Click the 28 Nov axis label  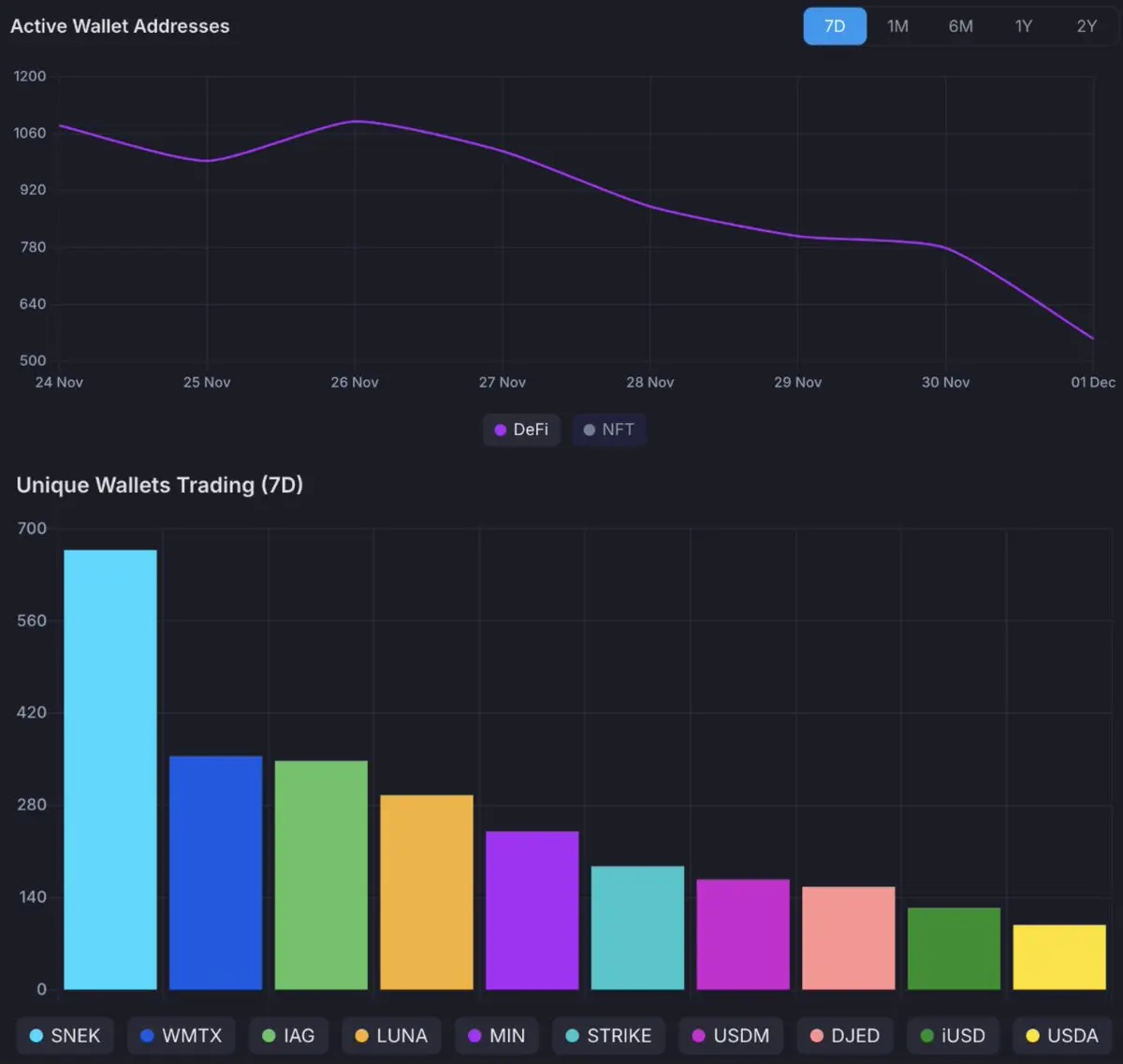coord(650,382)
